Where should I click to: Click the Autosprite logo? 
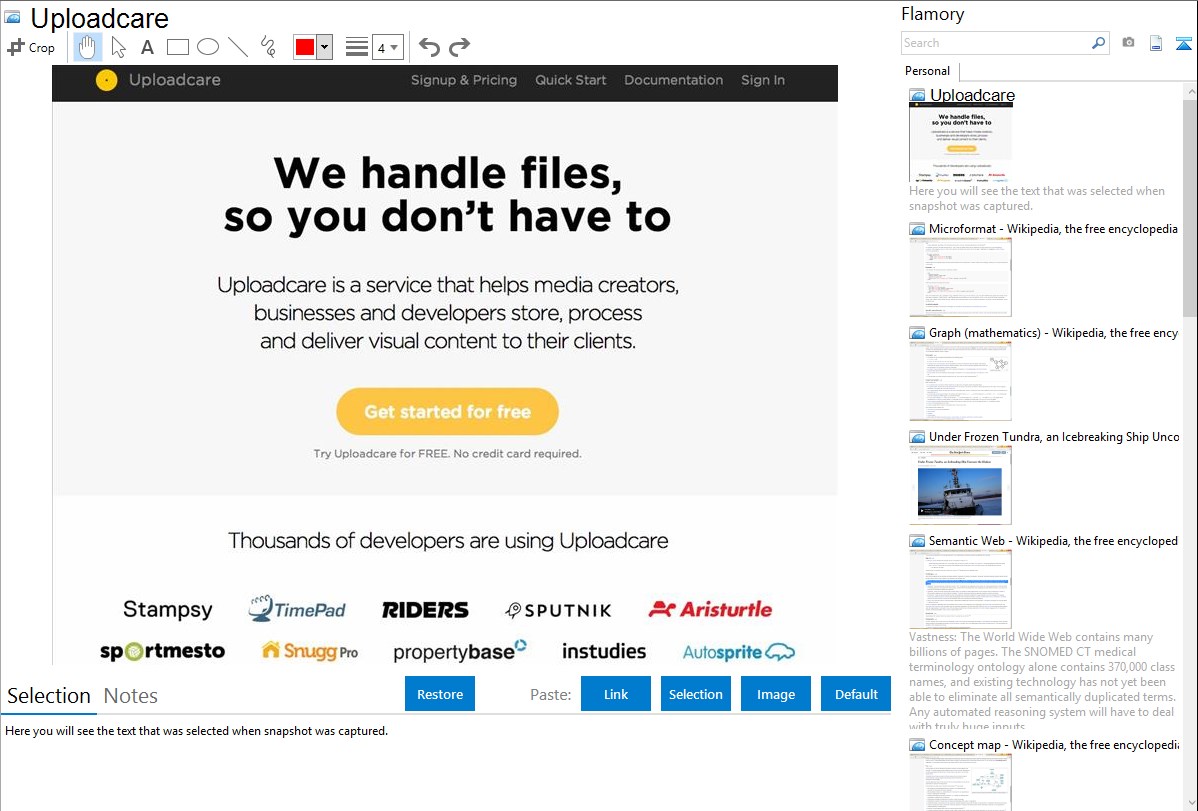[x=739, y=652]
